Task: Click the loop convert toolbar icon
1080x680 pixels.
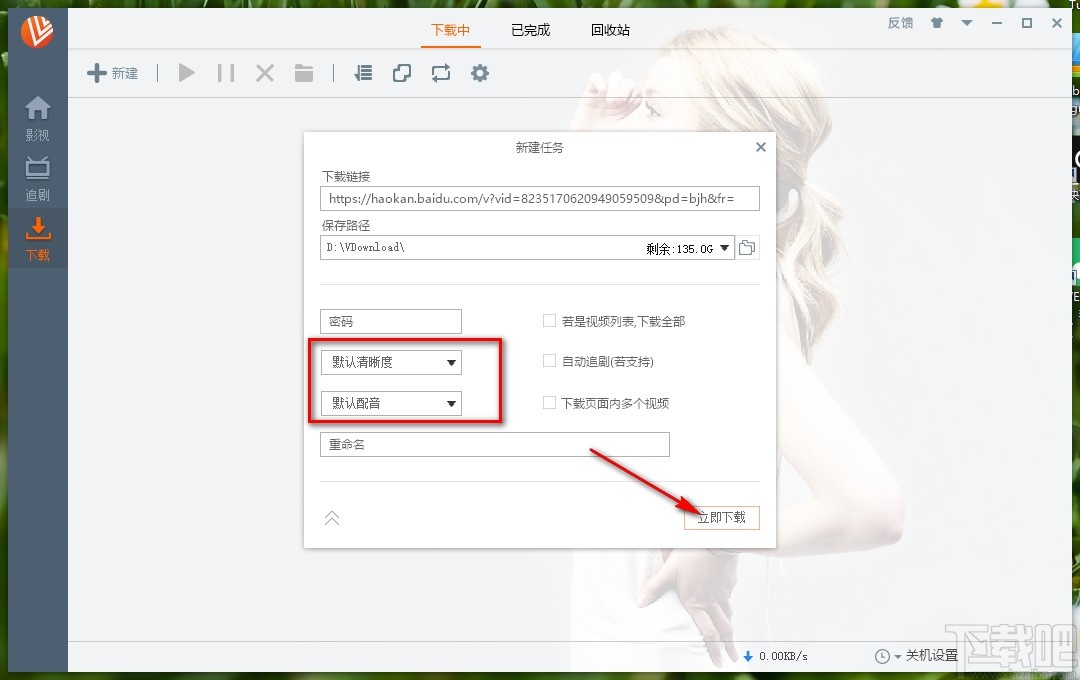Action: (x=441, y=73)
